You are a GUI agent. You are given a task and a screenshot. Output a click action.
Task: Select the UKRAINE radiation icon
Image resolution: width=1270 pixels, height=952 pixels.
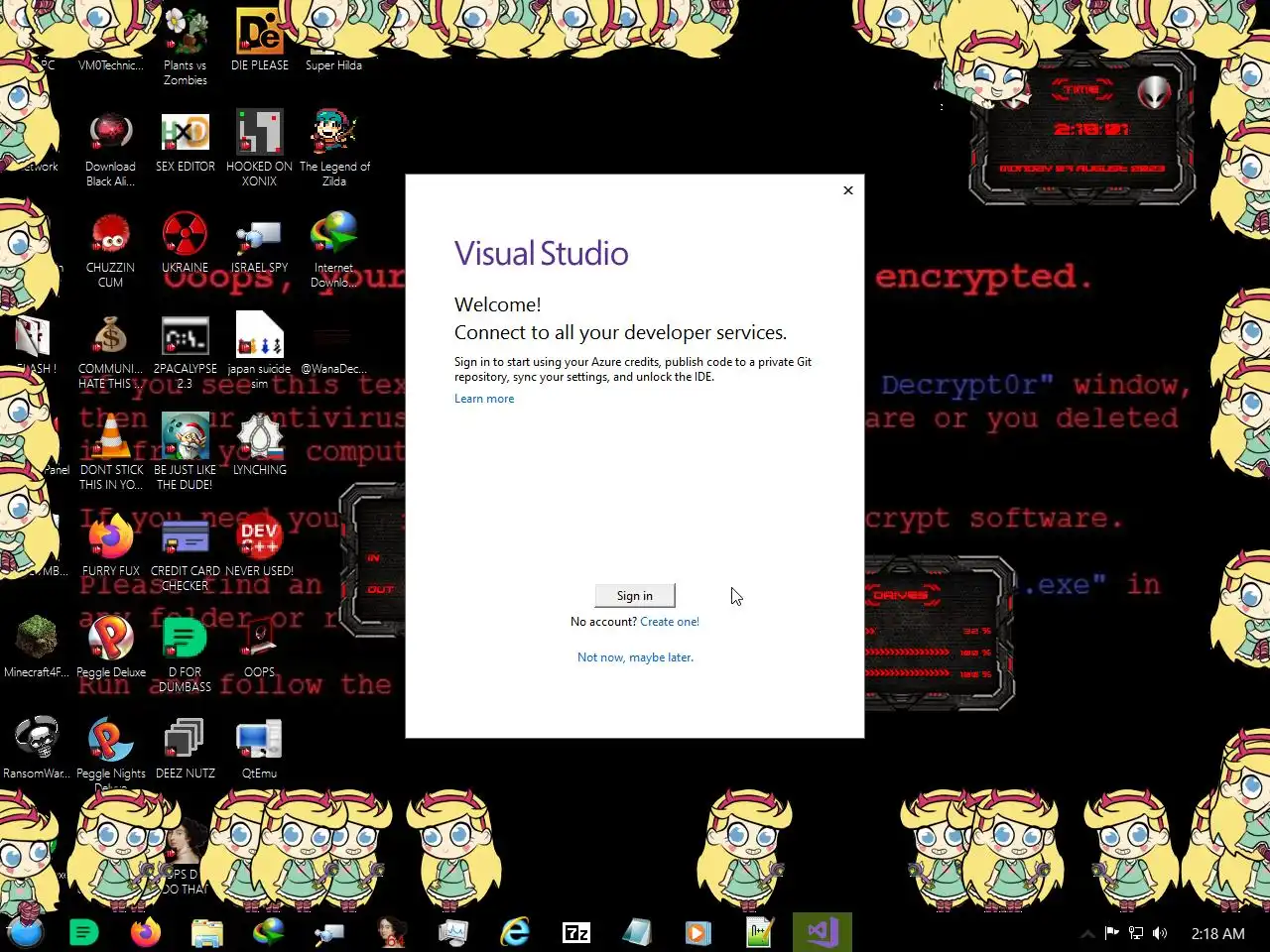point(186,243)
